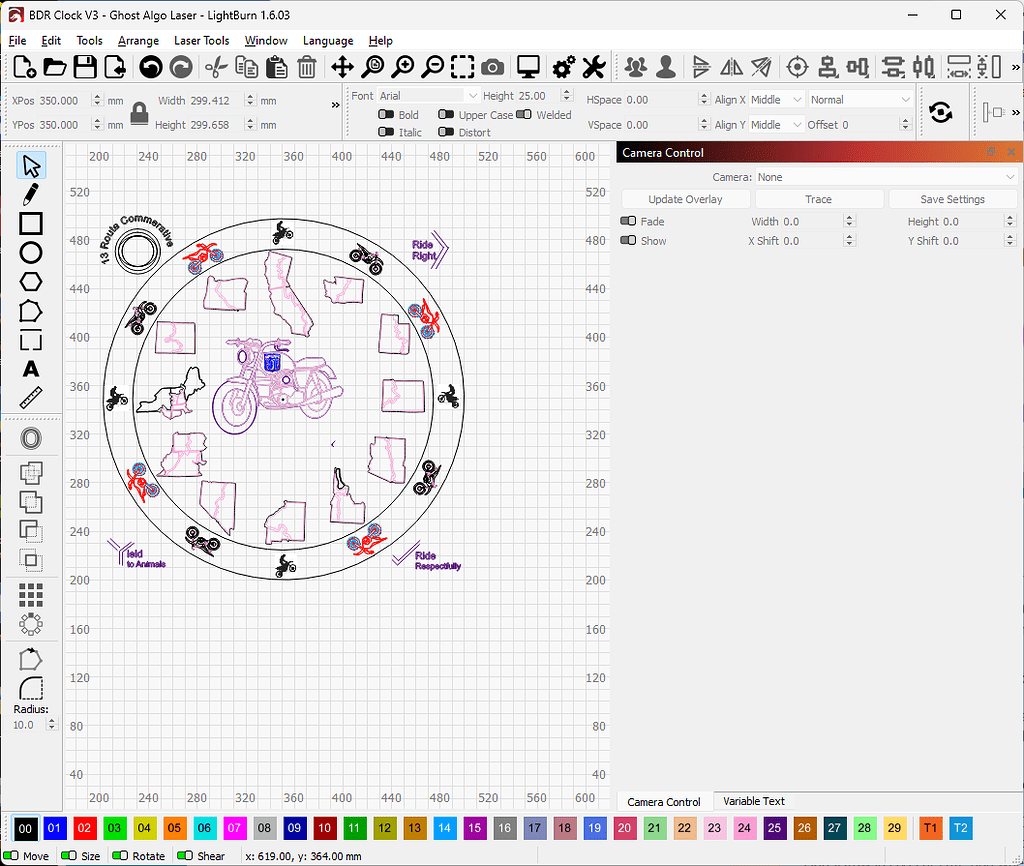Click the Delete trash can icon
Image resolution: width=1024 pixels, height=866 pixels.
coord(307,67)
